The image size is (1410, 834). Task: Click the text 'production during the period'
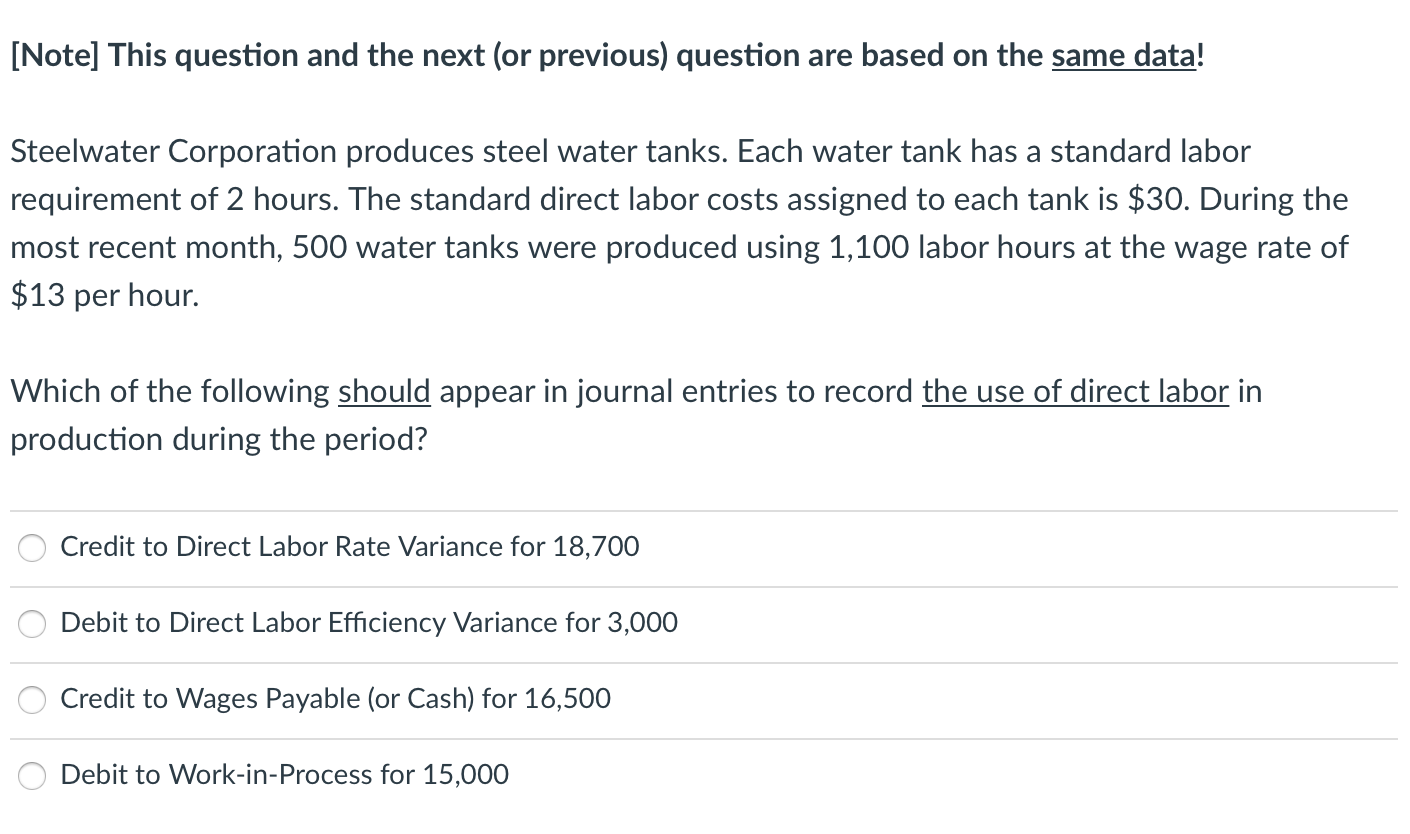click(x=218, y=439)
